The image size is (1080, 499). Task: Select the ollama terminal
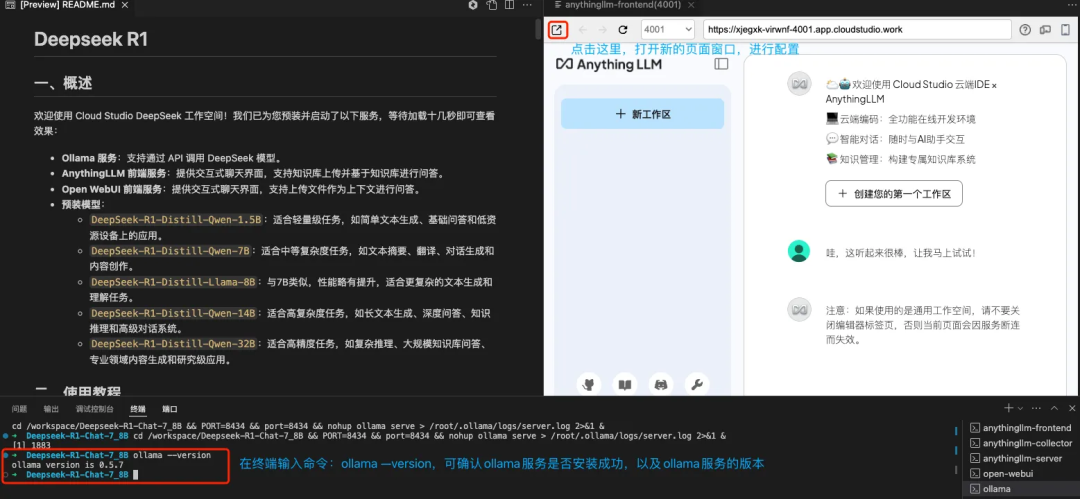click(x=1020, y=489)
